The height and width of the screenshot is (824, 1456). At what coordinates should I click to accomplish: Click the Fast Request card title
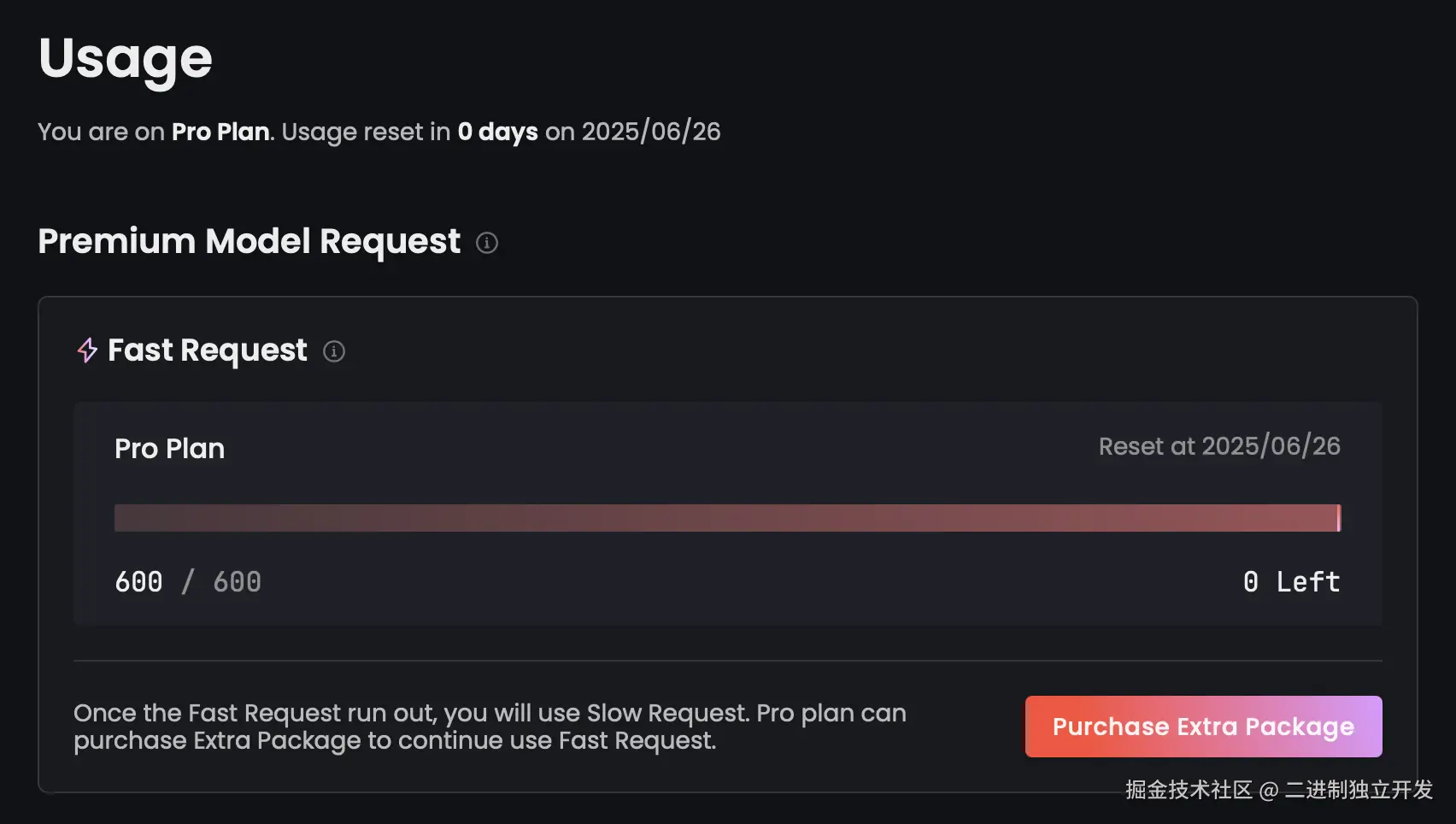pos(207,350)
